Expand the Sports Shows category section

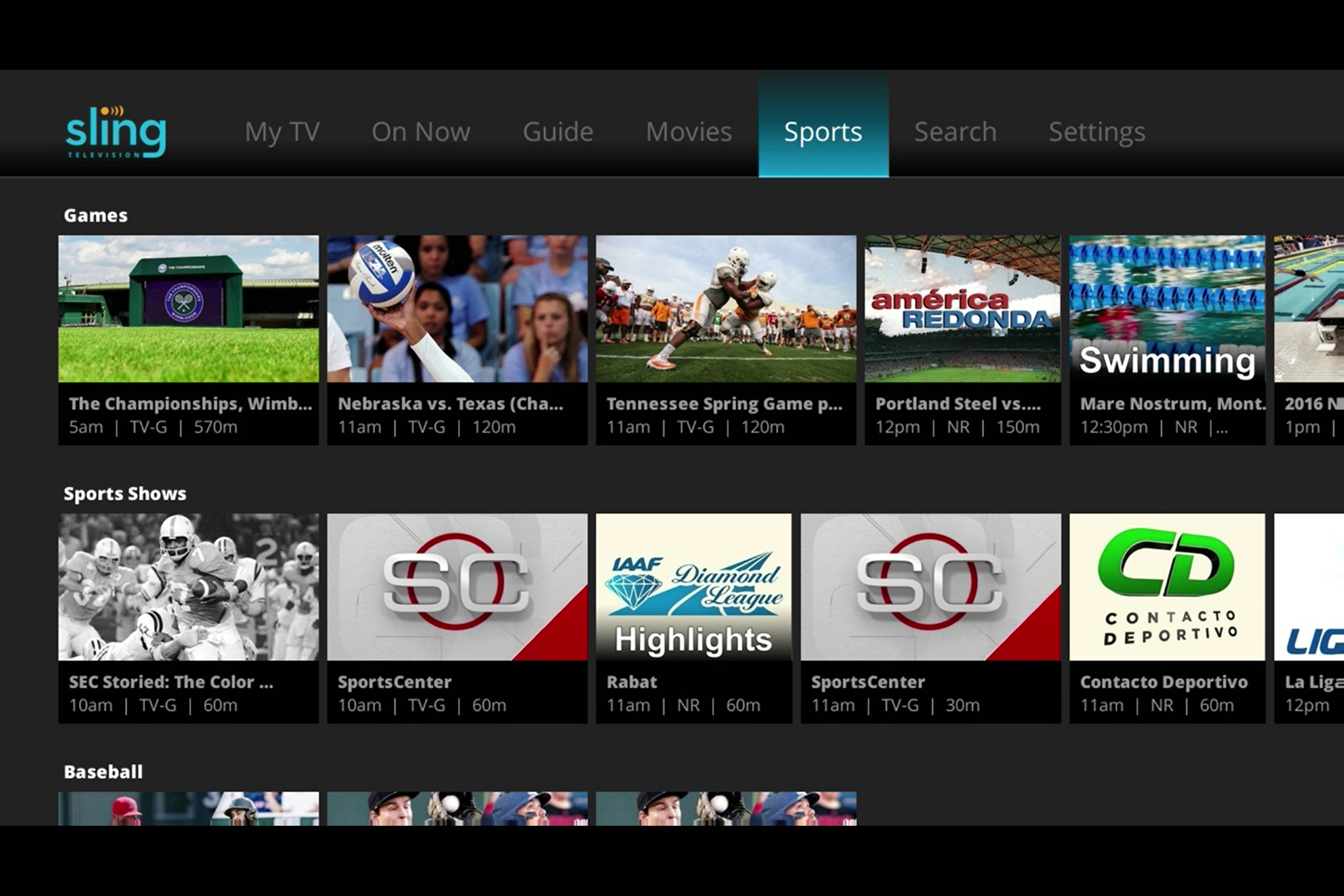[124, 492]
